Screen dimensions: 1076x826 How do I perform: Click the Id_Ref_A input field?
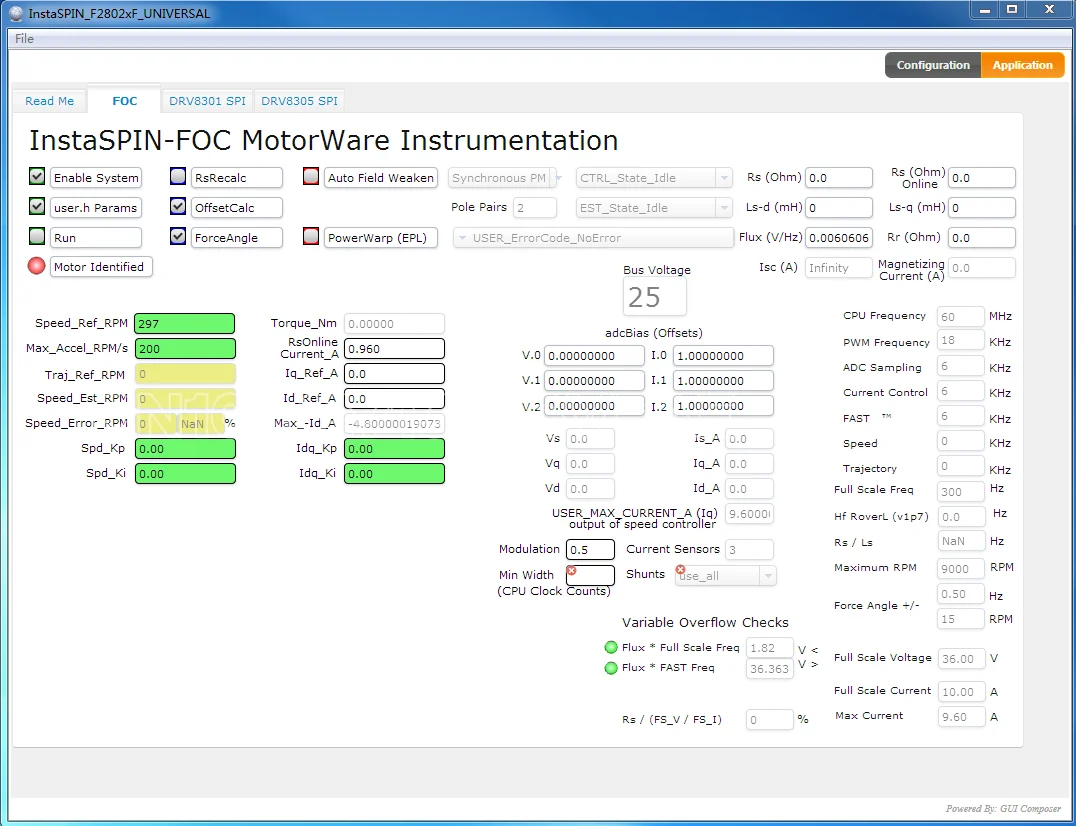[394, 399]
